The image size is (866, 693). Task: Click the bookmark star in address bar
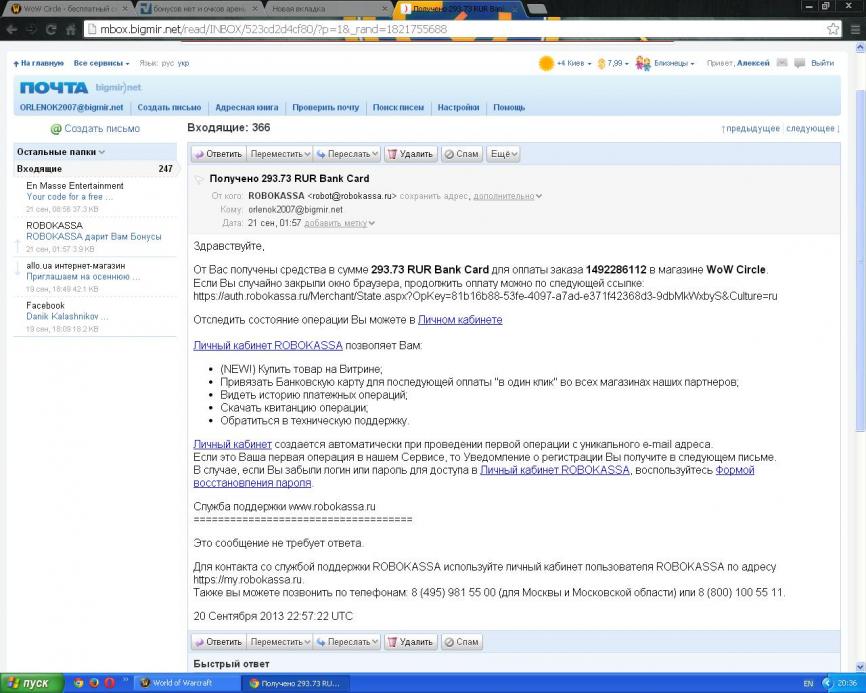[833, 29]
